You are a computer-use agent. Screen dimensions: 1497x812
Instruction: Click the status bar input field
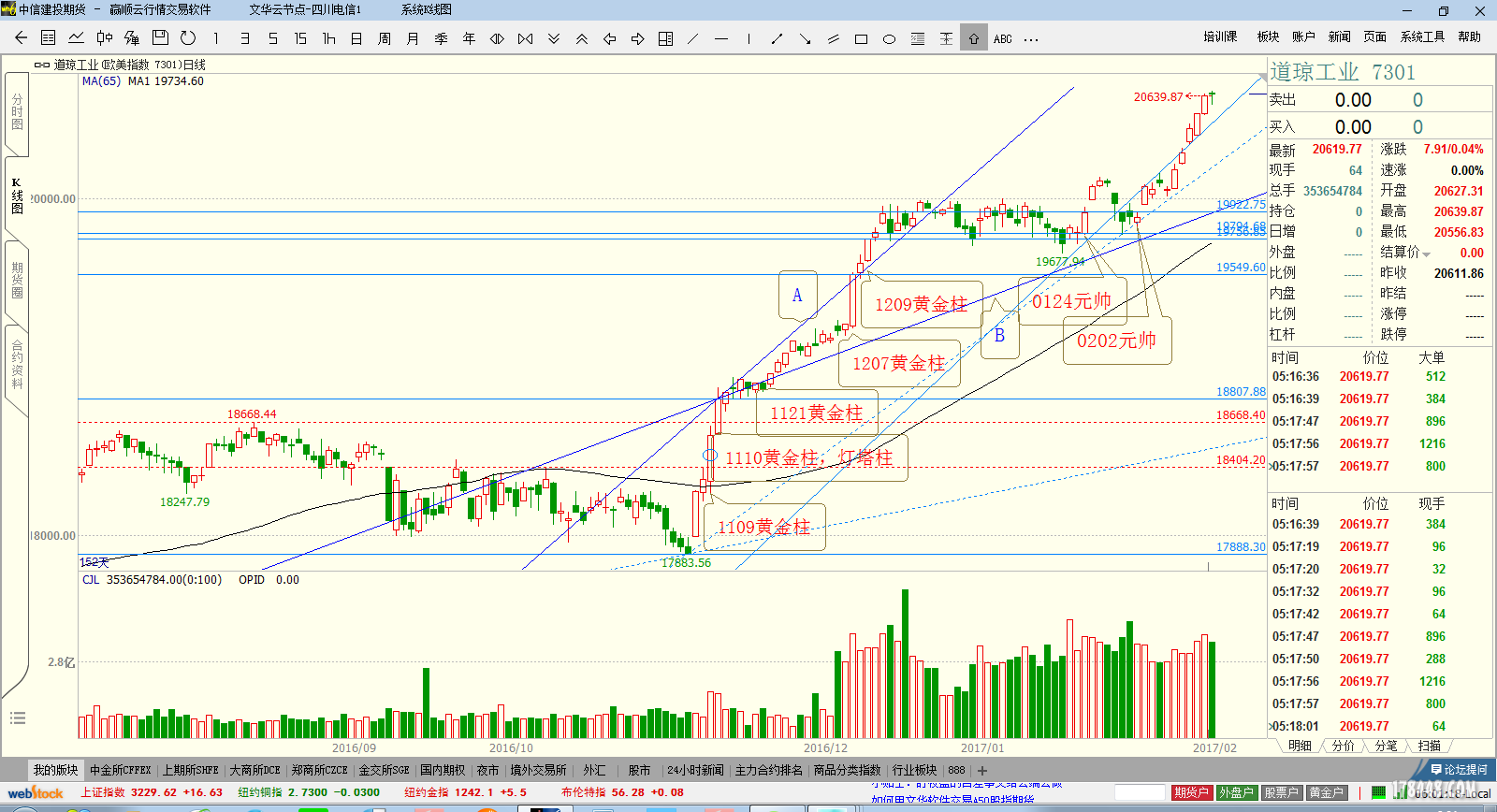tap(1140, 792)
